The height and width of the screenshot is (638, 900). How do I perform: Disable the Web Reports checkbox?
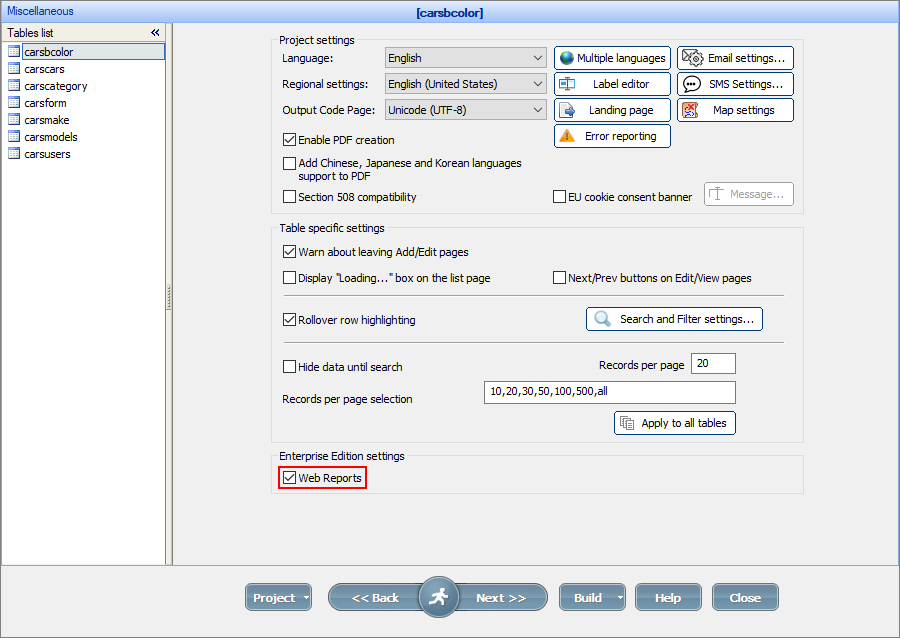tap(290, 478)
